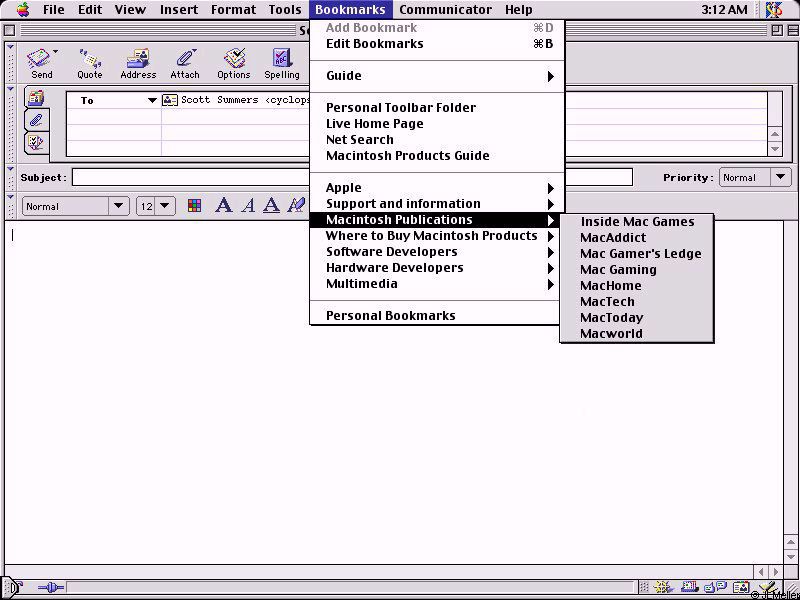Toggle italic text formatting
The width and height of the screenshot is (800, 600).
click(x=248, y=206)
